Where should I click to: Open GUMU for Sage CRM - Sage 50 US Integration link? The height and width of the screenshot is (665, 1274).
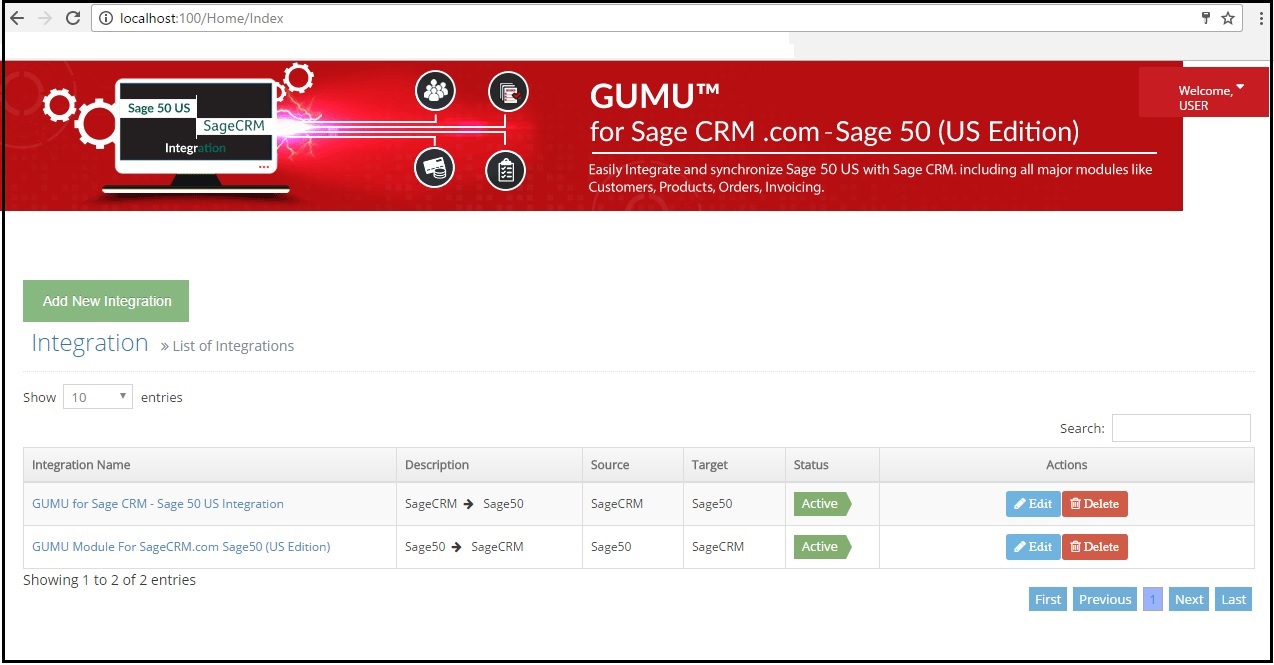[x=158, y=504]
